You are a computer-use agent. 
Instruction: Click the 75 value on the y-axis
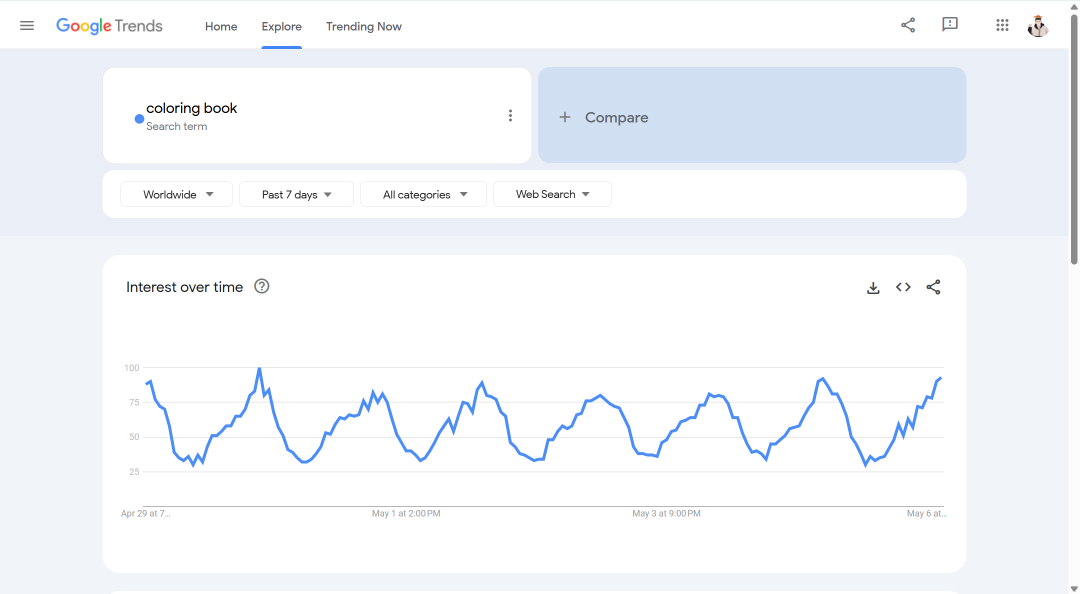point(134,402)
